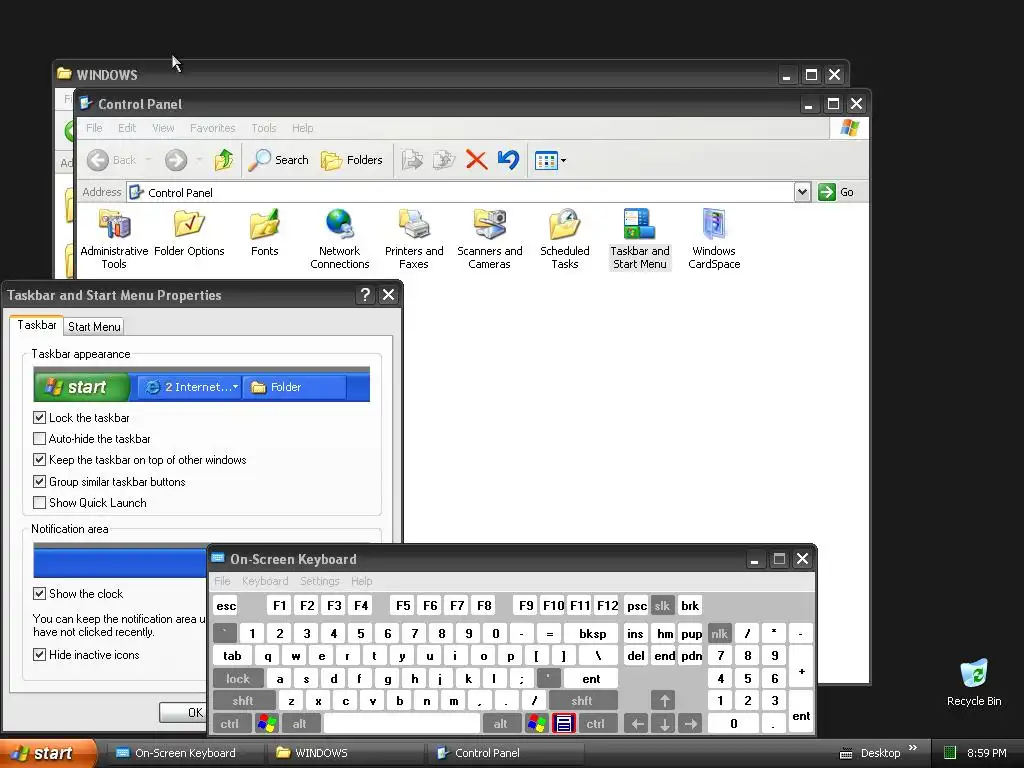Click the left Windows key on keyboard
The image size is (1024, 768).
pos(266,724)
